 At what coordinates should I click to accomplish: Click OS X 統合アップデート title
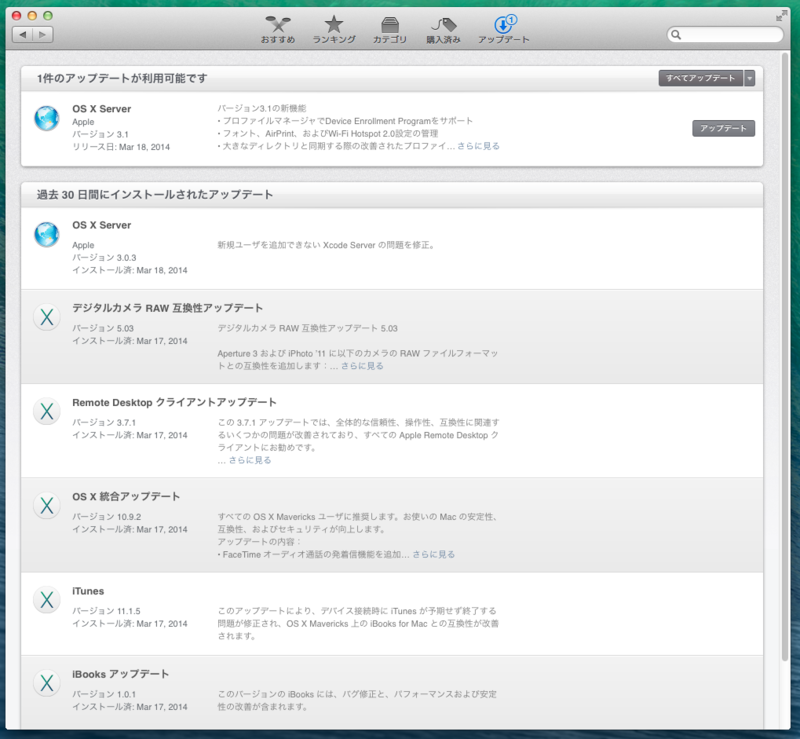pyautogui.click(x=126, y=497)
